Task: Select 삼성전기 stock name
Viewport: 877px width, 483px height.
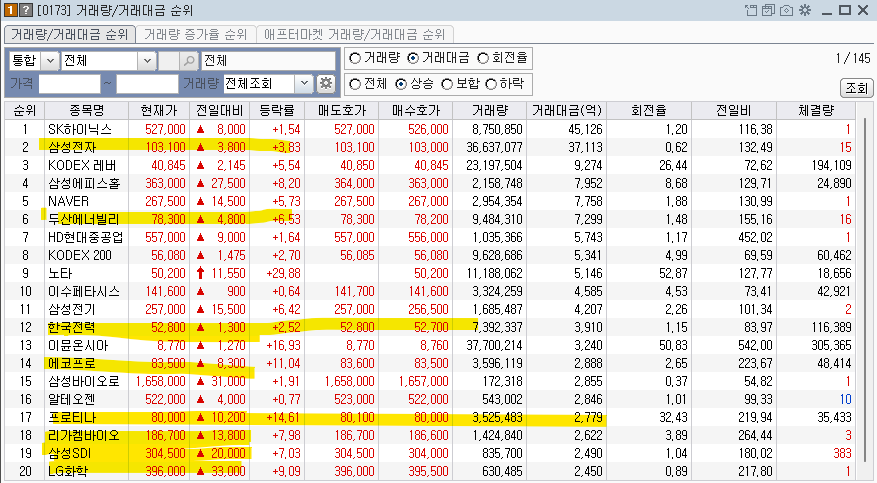Action: pos(72,309)
